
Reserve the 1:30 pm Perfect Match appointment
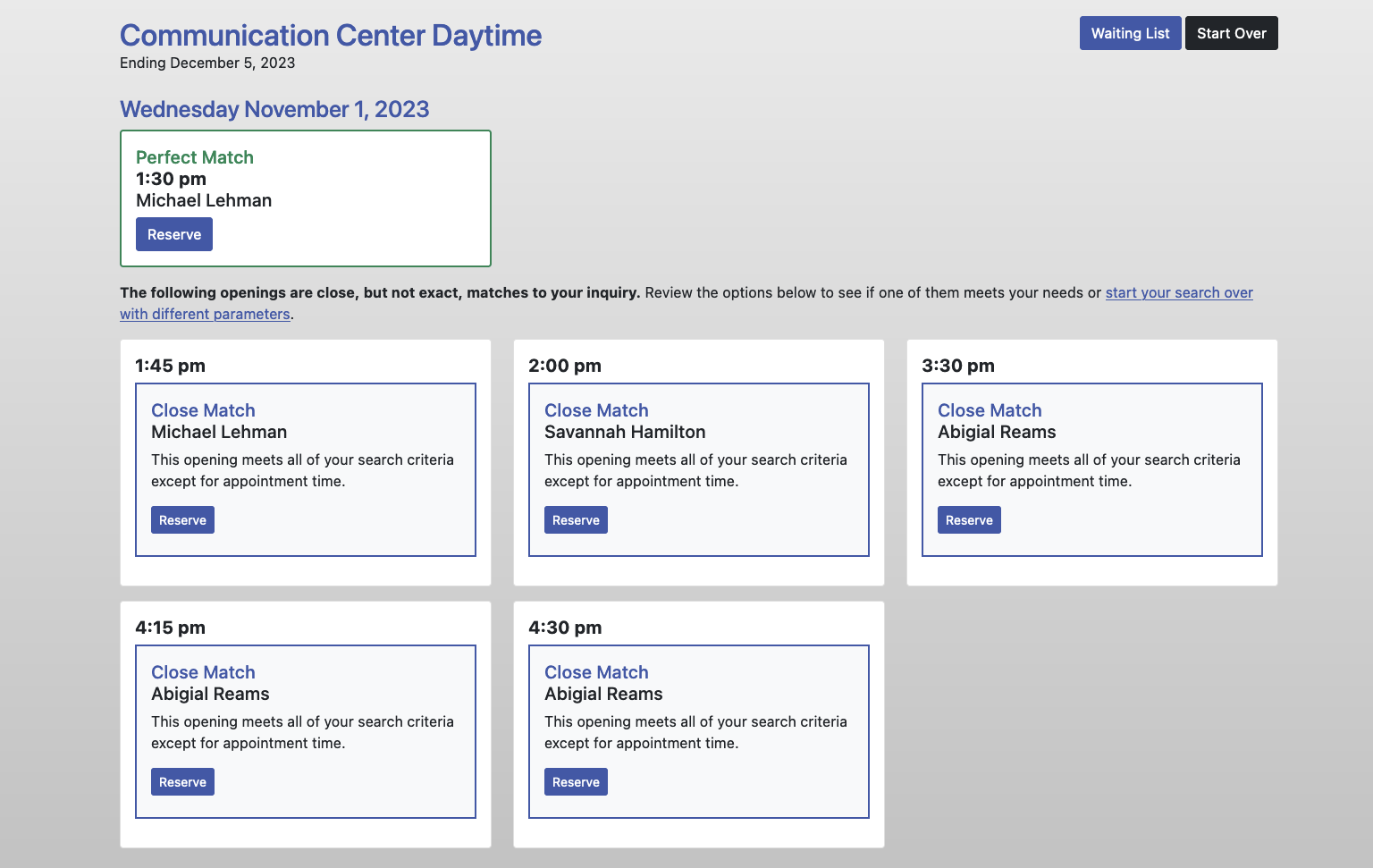[173, 233]
